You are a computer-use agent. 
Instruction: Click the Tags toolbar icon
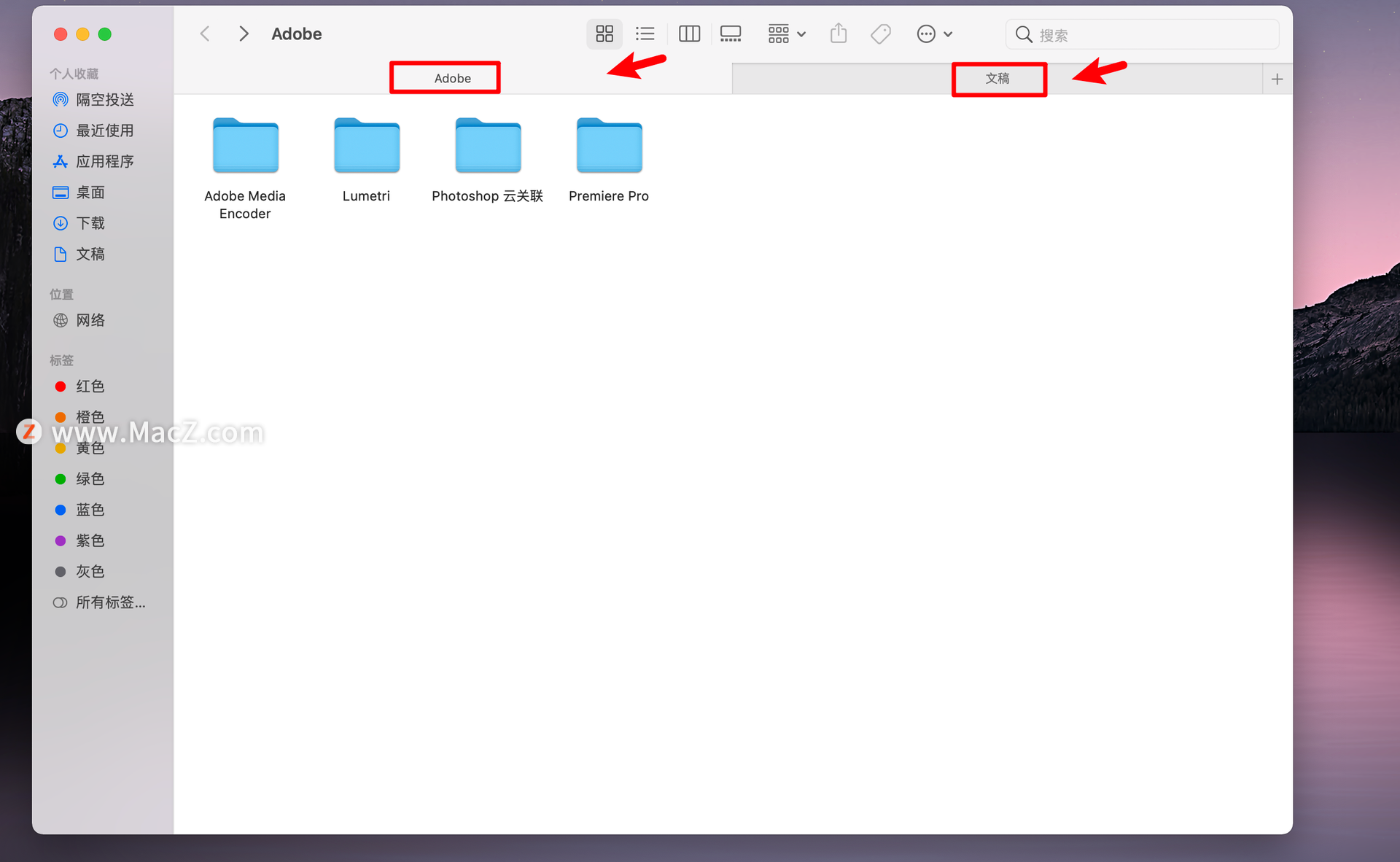(x=881, y=34)
